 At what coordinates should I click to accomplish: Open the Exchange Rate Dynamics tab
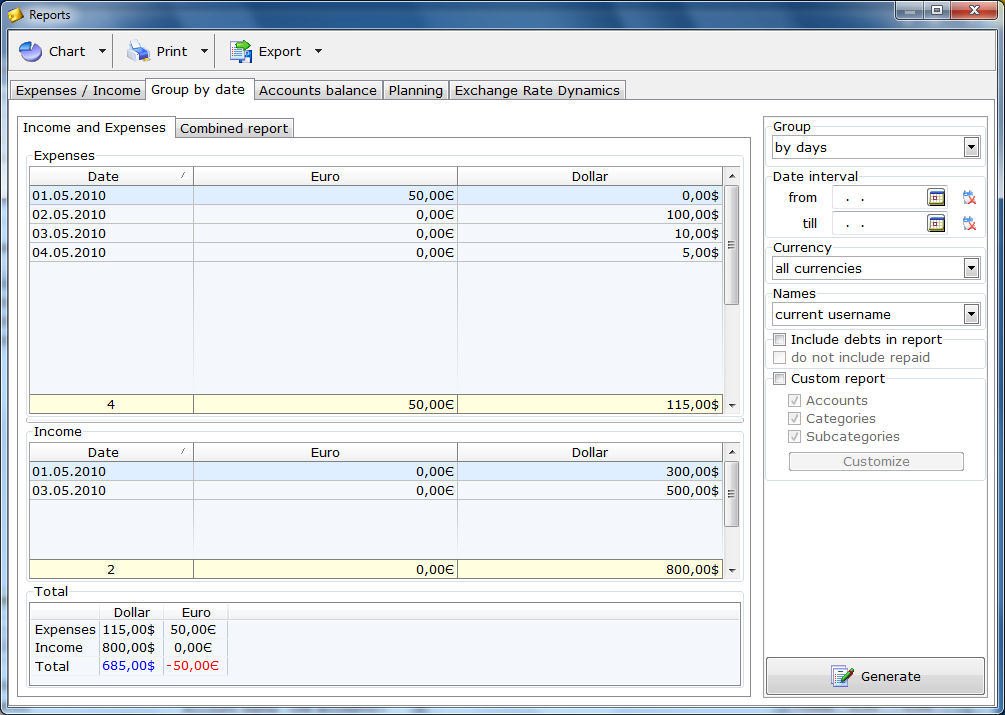pos(537,90)
